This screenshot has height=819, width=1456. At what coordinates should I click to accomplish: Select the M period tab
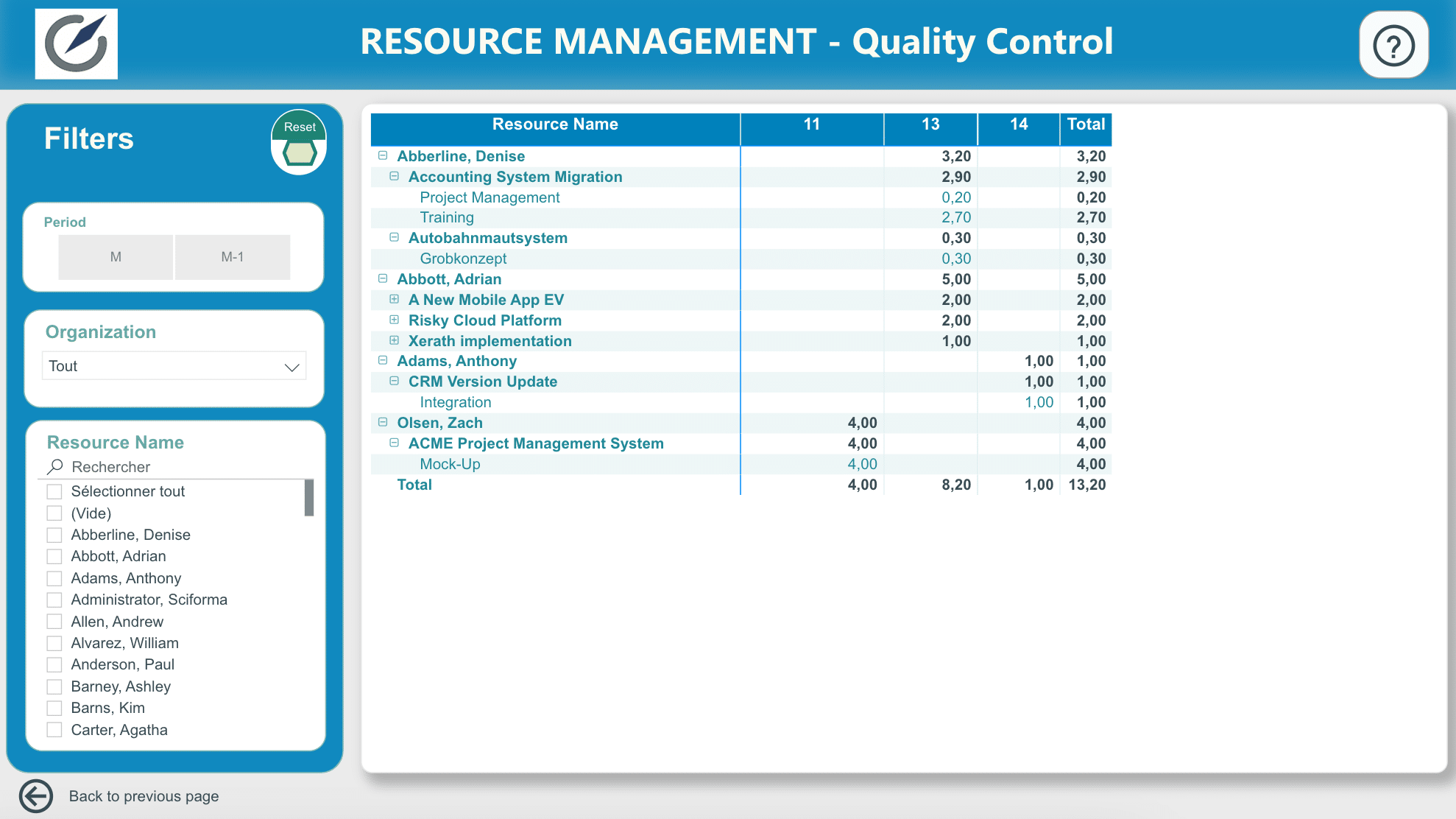(x=116, y=257)
